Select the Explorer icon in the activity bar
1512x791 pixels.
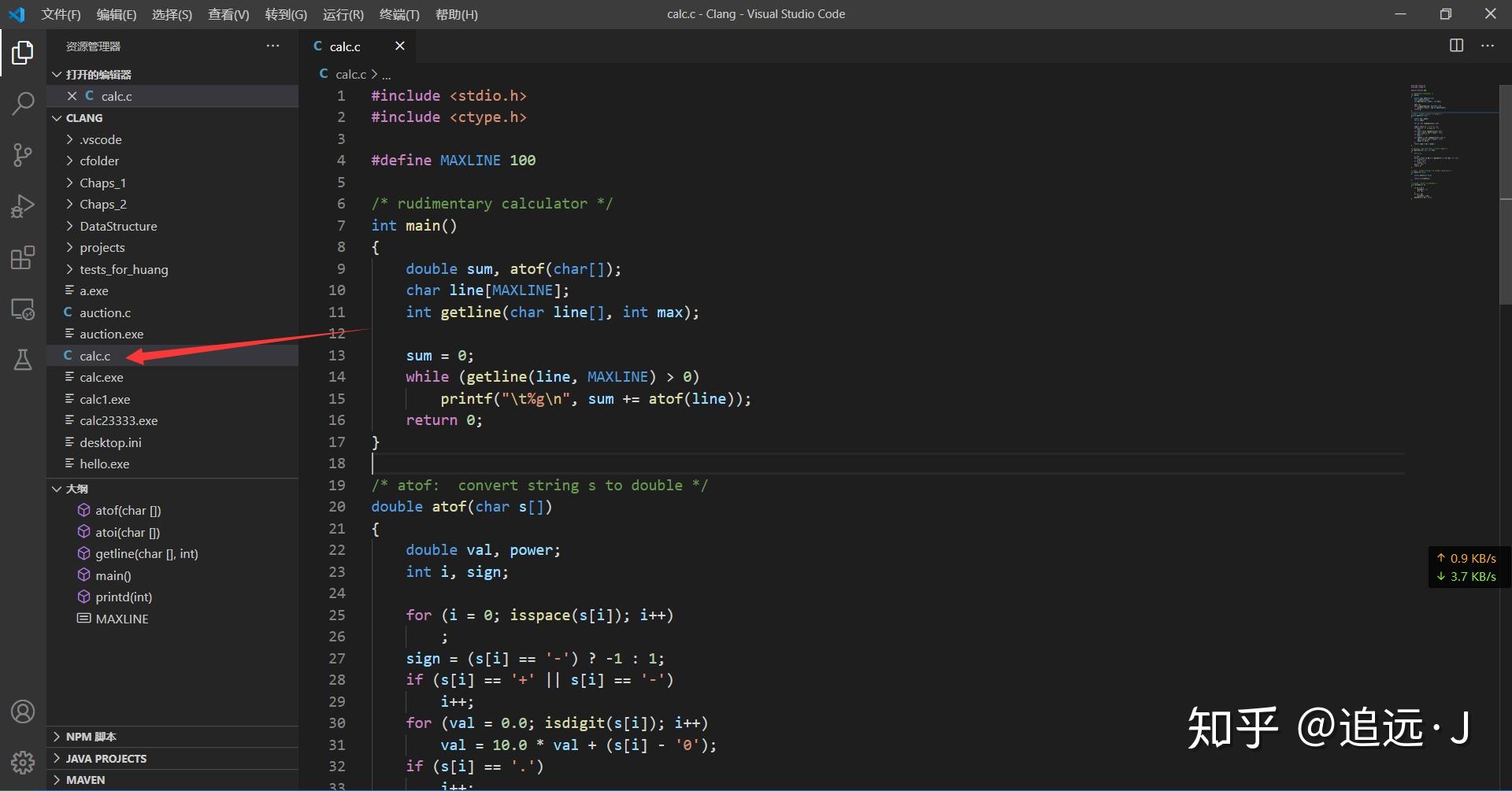point(23,53)
